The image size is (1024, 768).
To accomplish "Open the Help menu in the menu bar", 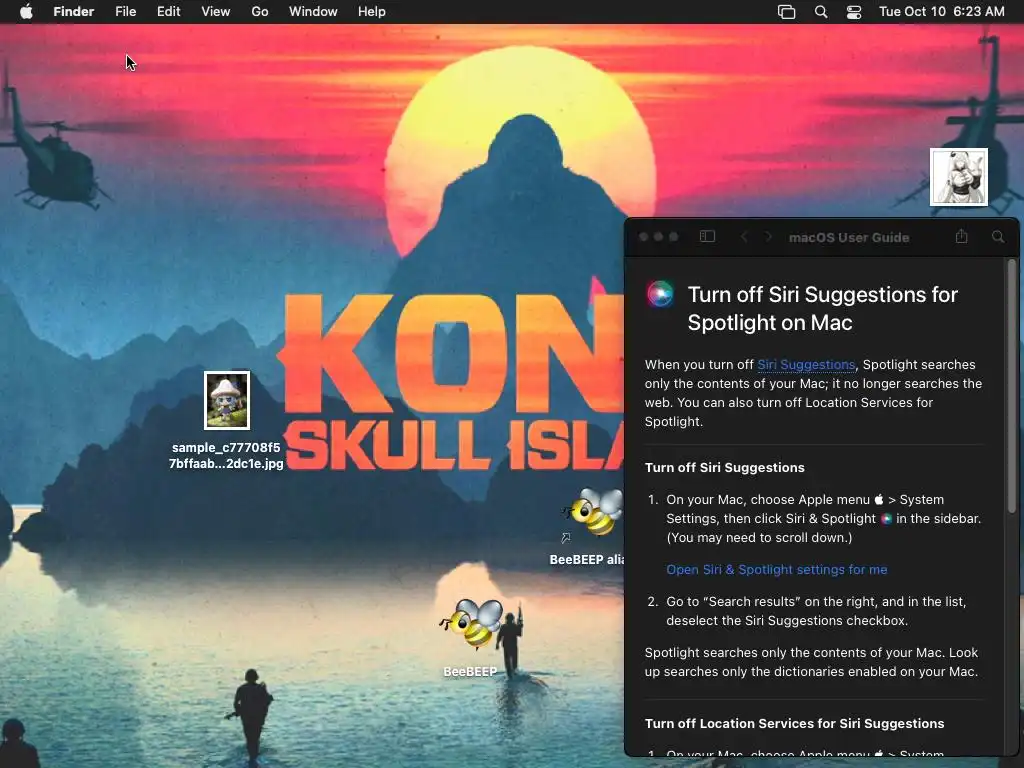I will (x=372, y=12).
